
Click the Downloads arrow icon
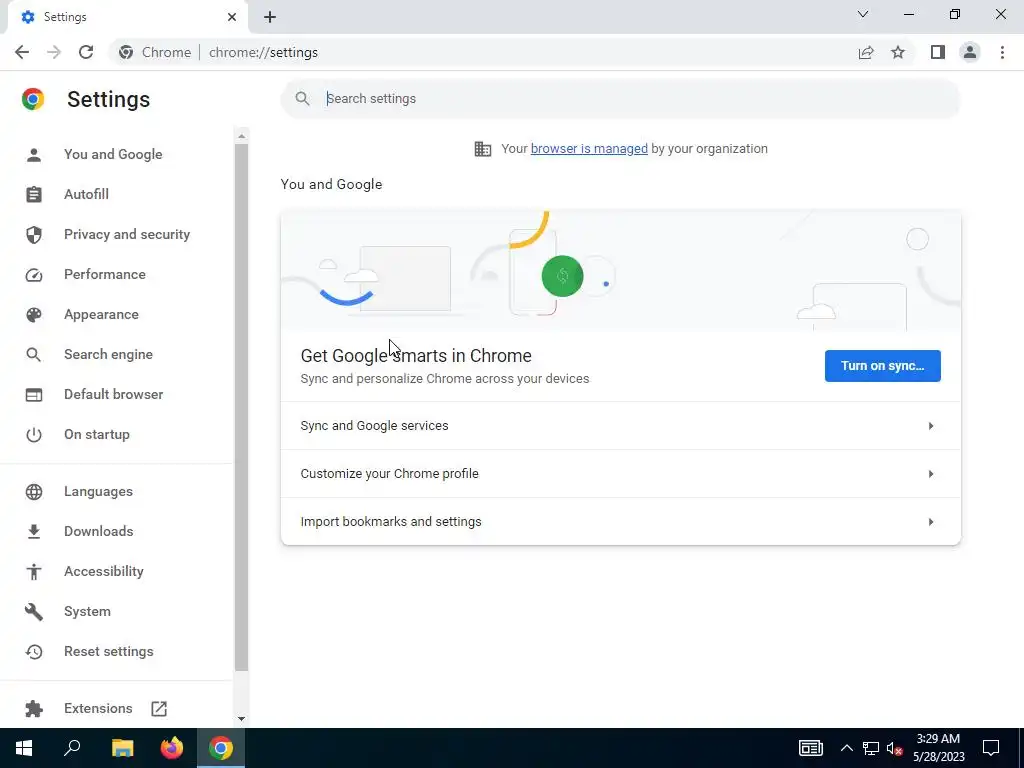[34, 532]
